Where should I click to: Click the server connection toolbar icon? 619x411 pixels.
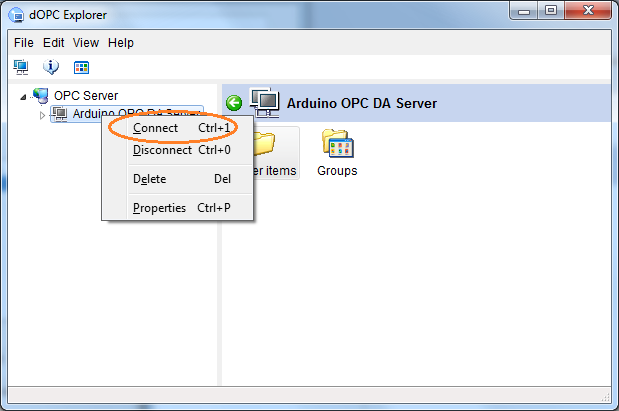pos(21,67)
